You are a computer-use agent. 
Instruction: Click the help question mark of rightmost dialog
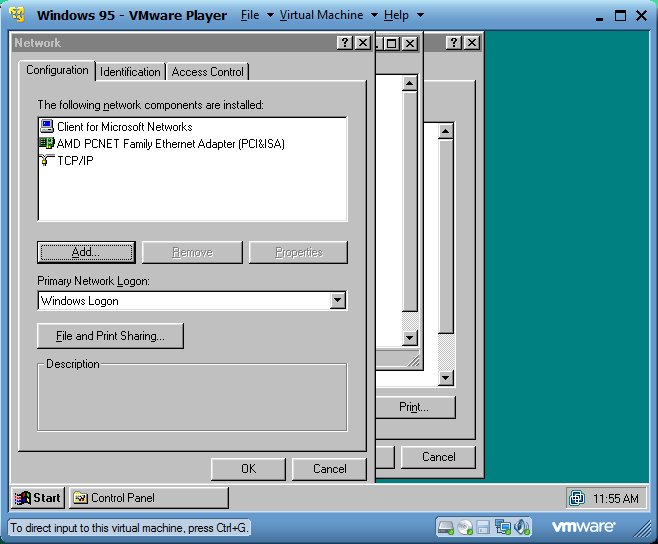coord(453,42)
